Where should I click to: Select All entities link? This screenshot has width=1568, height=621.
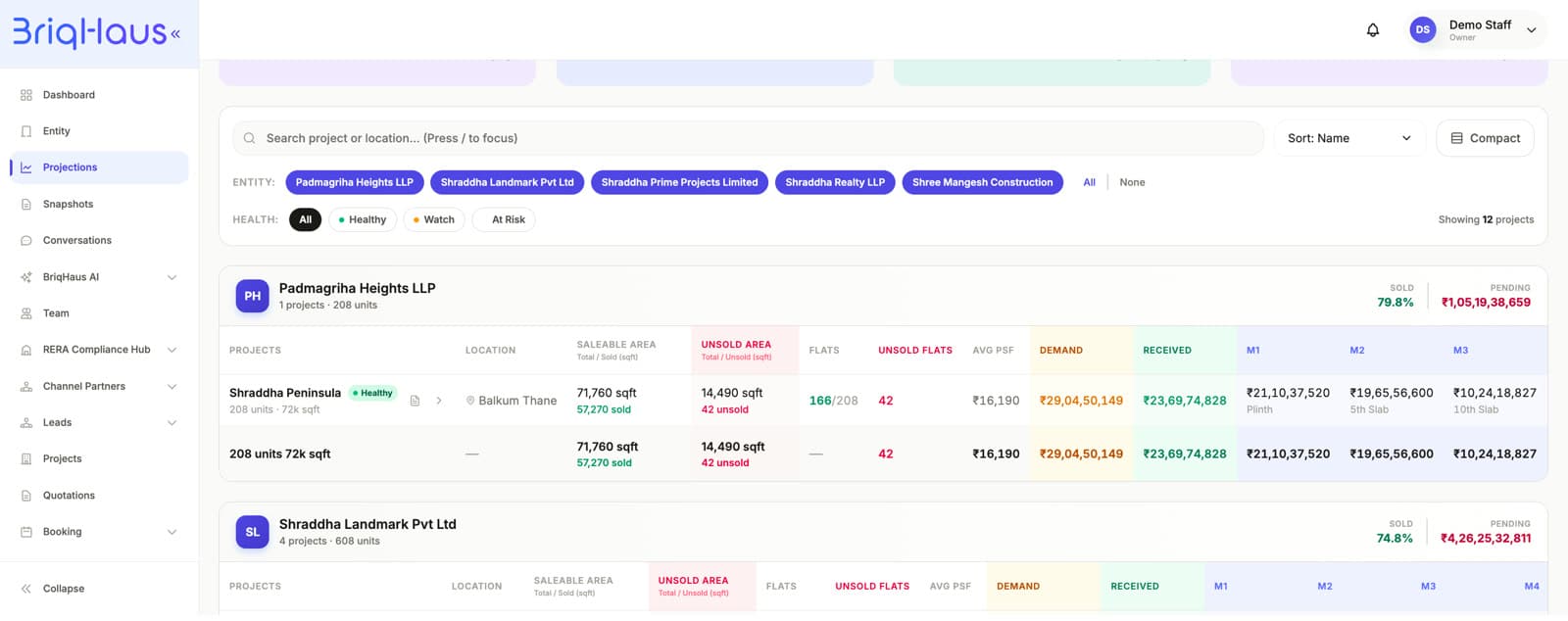pos(1089,182)
